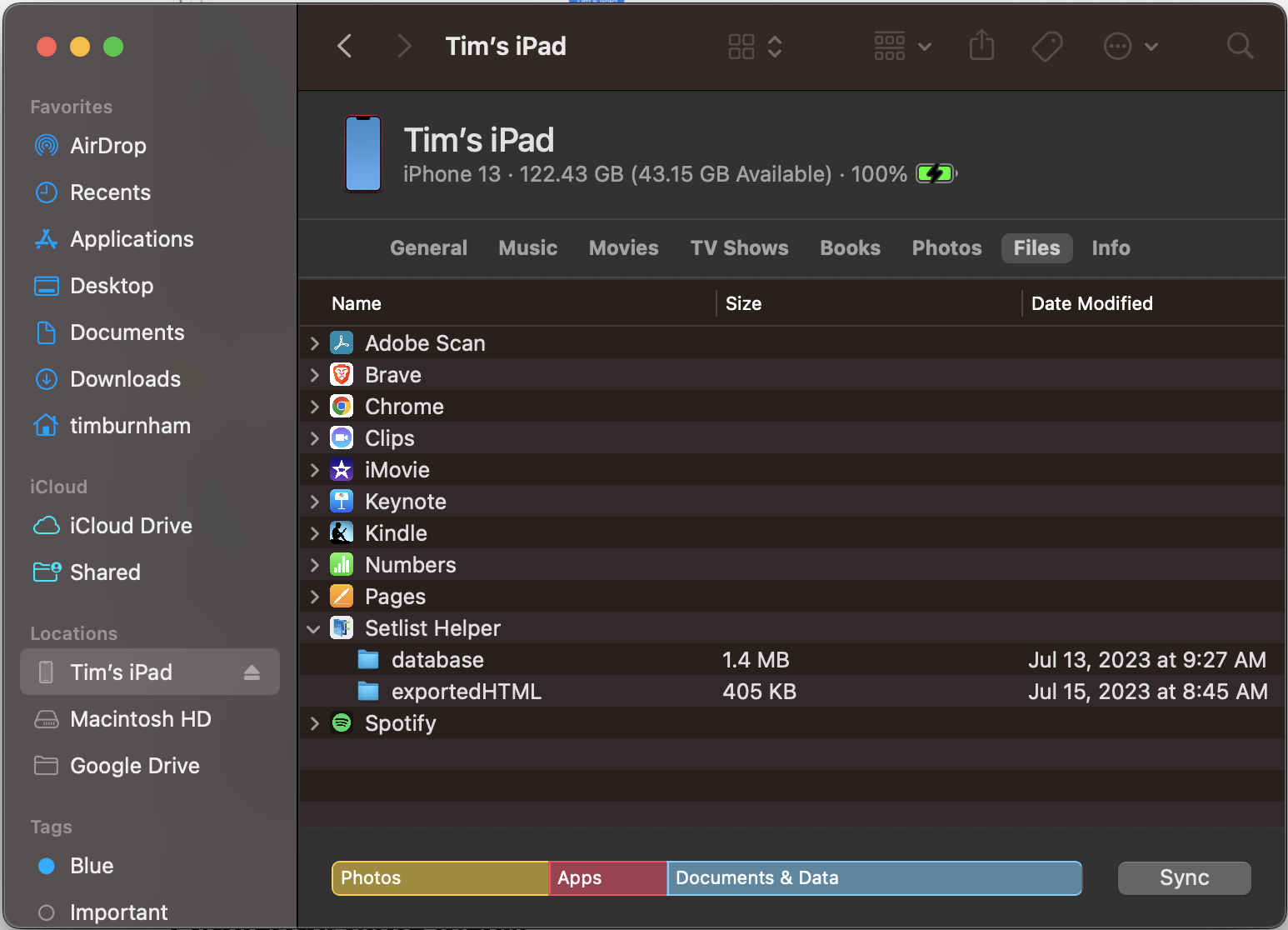Click the Spotify app icon
Image resolution: width=1288 pixels, height=930 pixels.
click(x=342, y=722)
